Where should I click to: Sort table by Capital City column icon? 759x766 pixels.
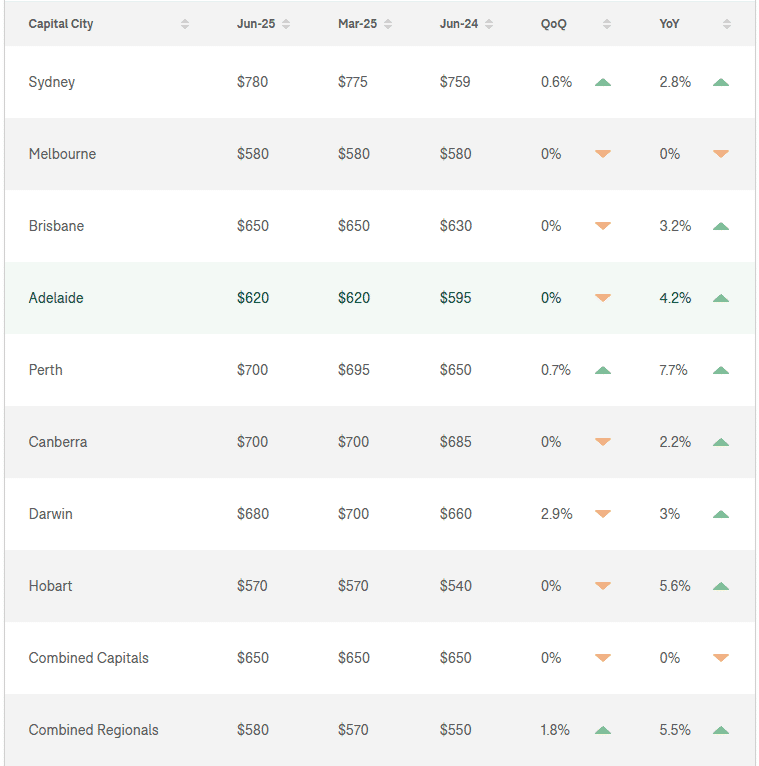[x=185, y=24]
